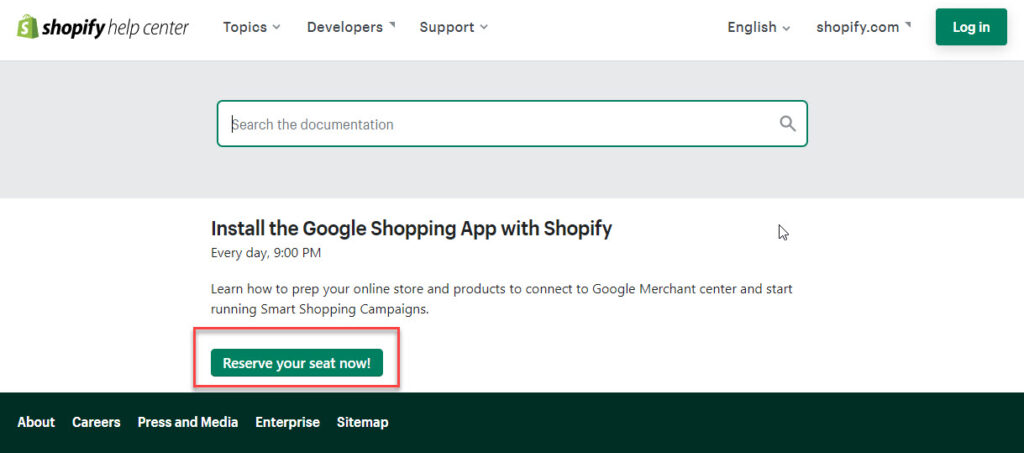
Task: Open the shopify.com navigation link
Action: click(863, 27)
